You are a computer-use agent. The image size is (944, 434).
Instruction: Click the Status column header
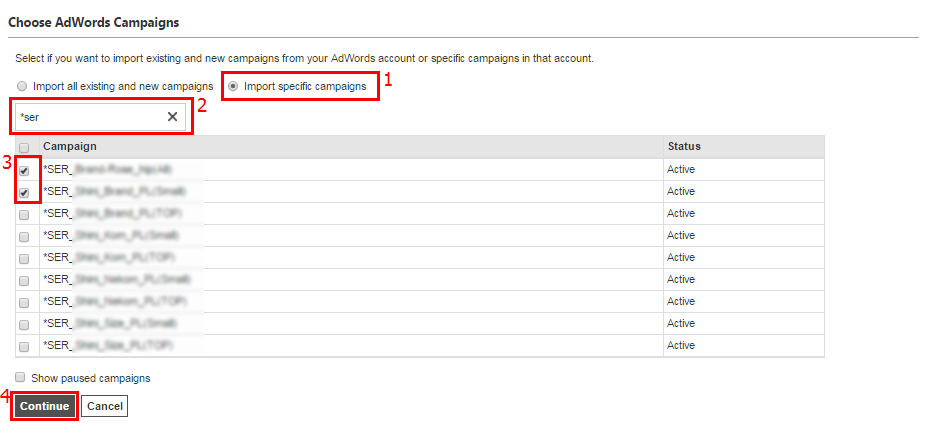click(x=684, y=146)
